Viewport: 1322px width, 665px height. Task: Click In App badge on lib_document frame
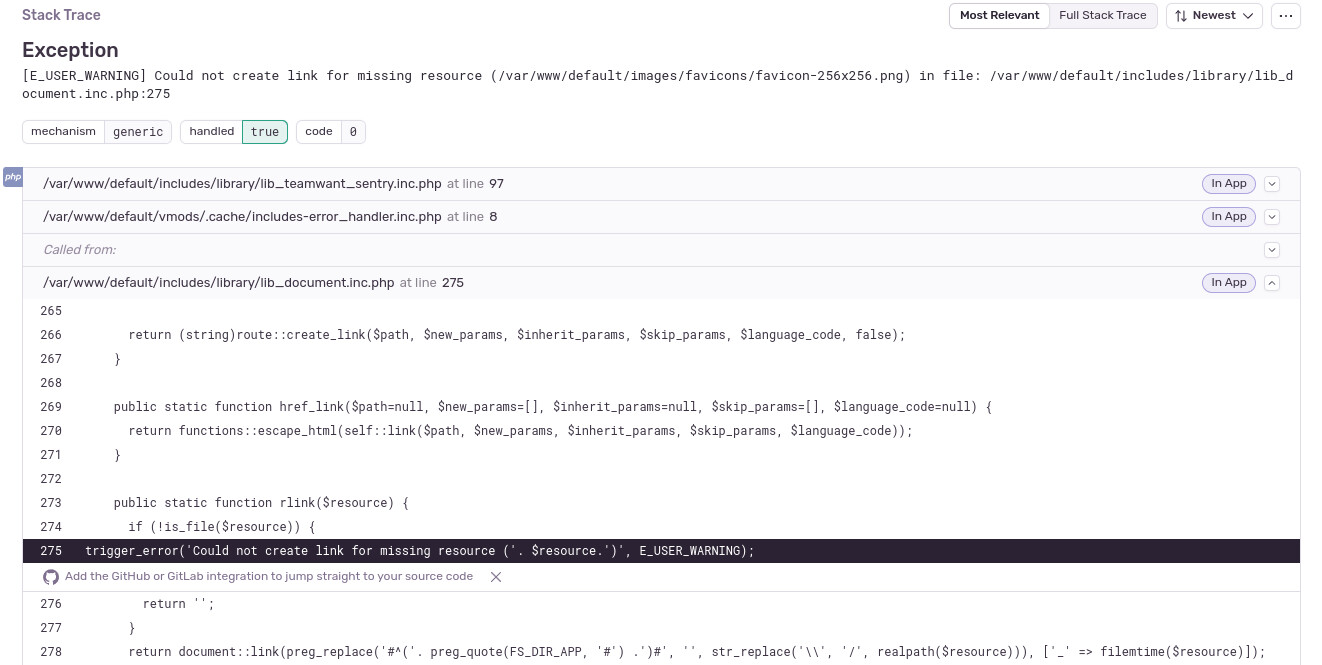(1229, 283)
